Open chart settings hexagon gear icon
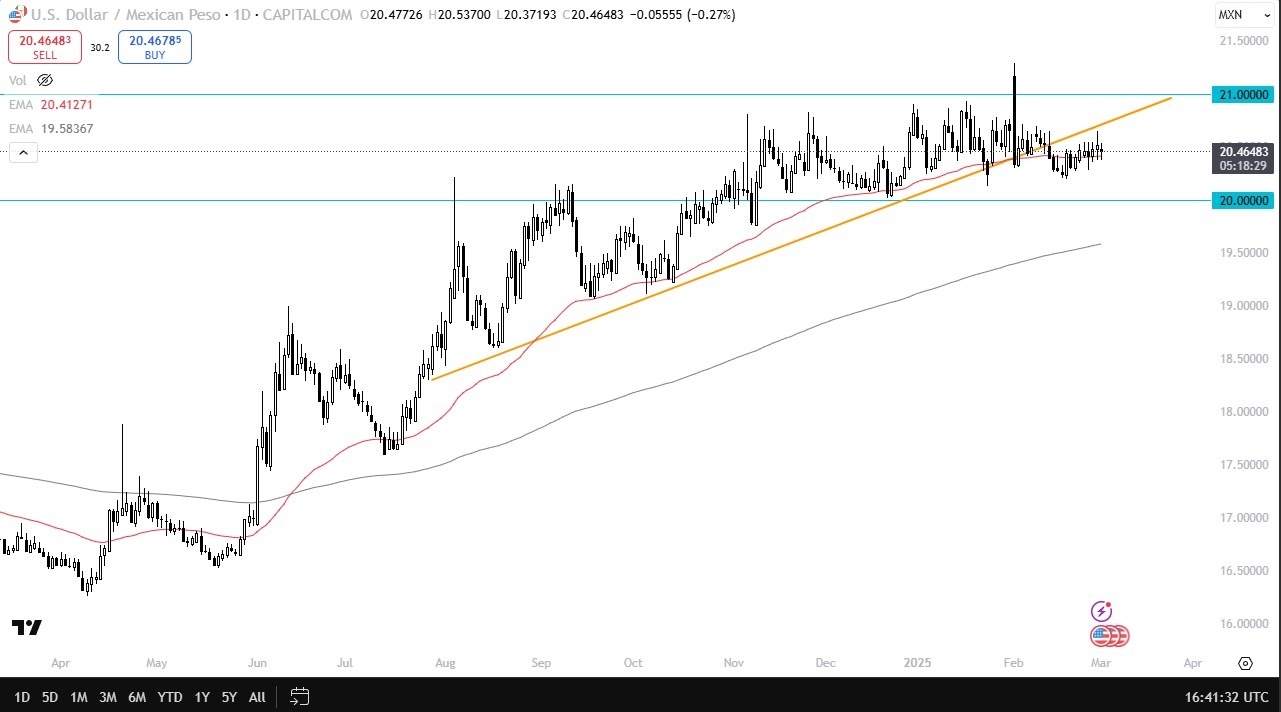 pos(1245,663)
